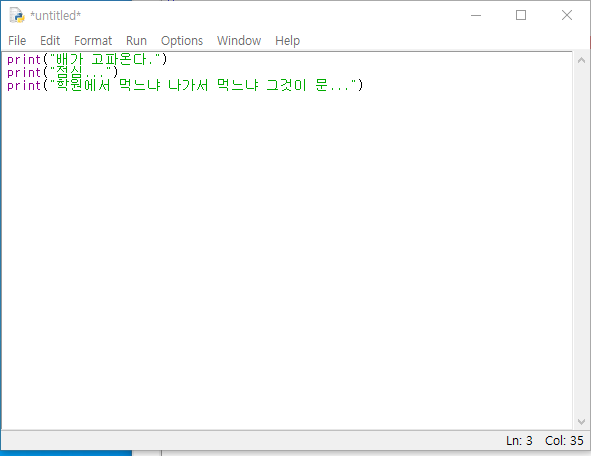Image resolution: width=591 pixels, height=456 pixels.
Task: Maximize the untitled editor window
Action: [x=521, y=15]
